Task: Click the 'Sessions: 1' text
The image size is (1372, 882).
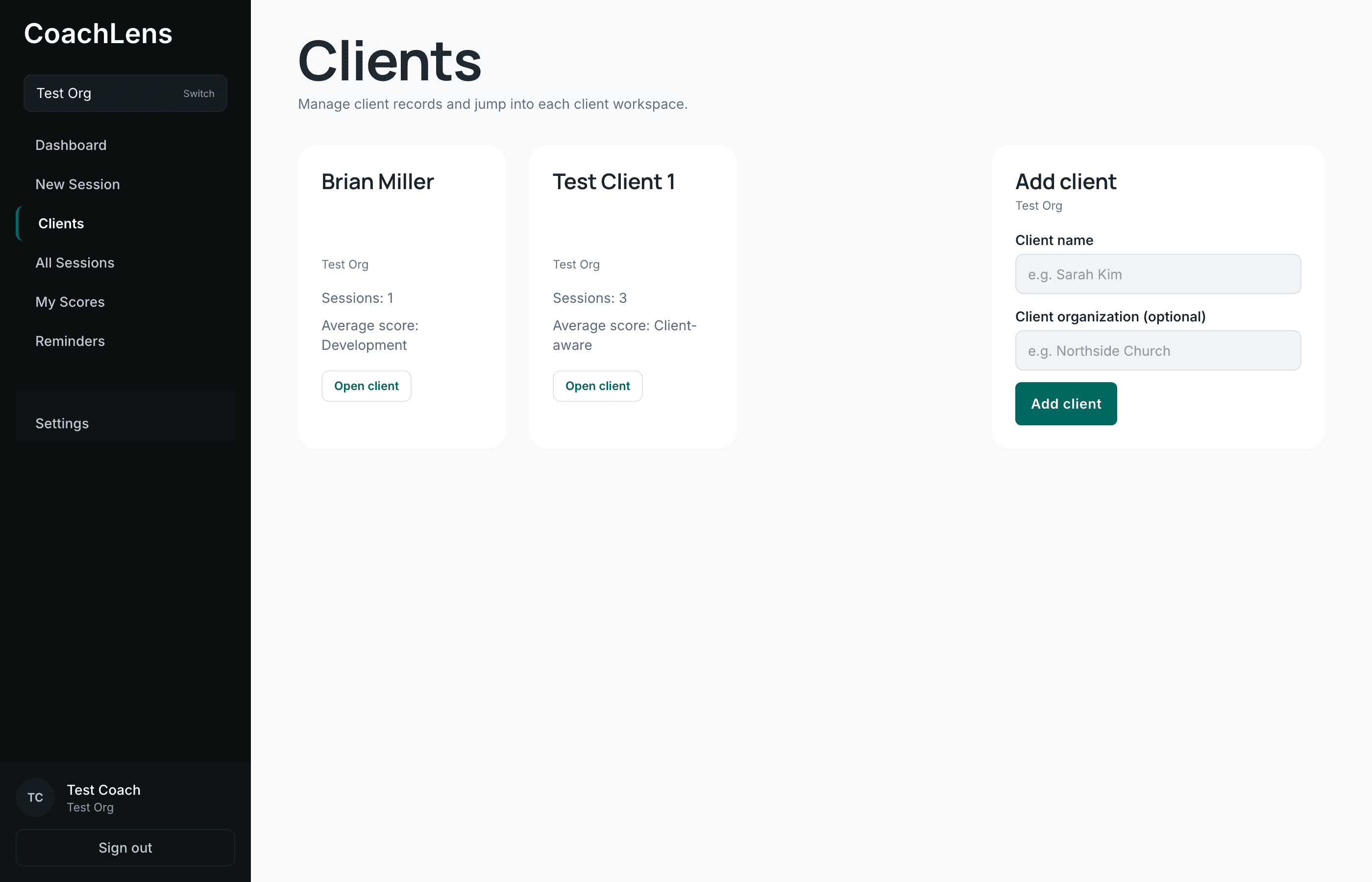Action: (x=357, y=298)
